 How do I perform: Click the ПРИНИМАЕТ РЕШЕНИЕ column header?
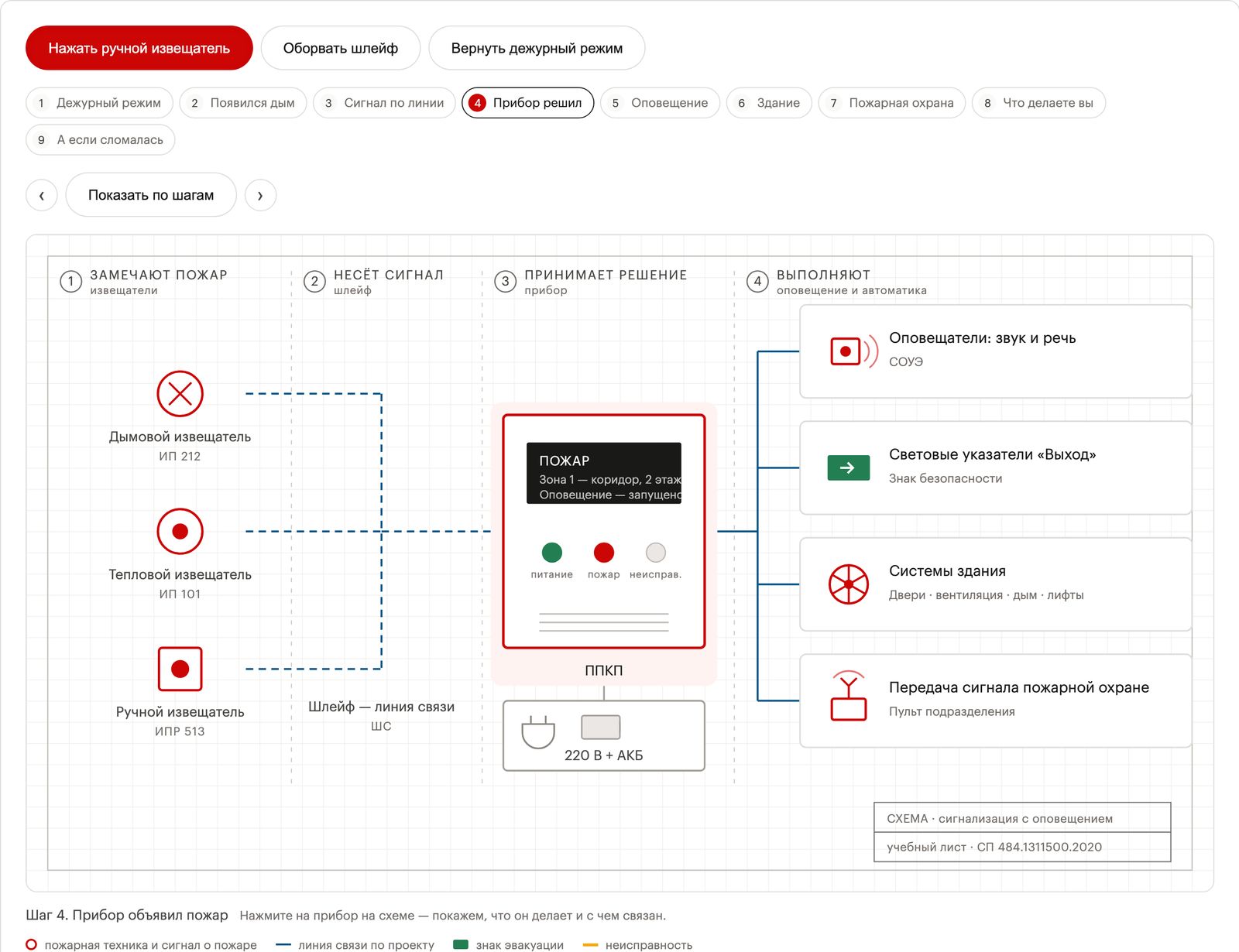(606, 275)
